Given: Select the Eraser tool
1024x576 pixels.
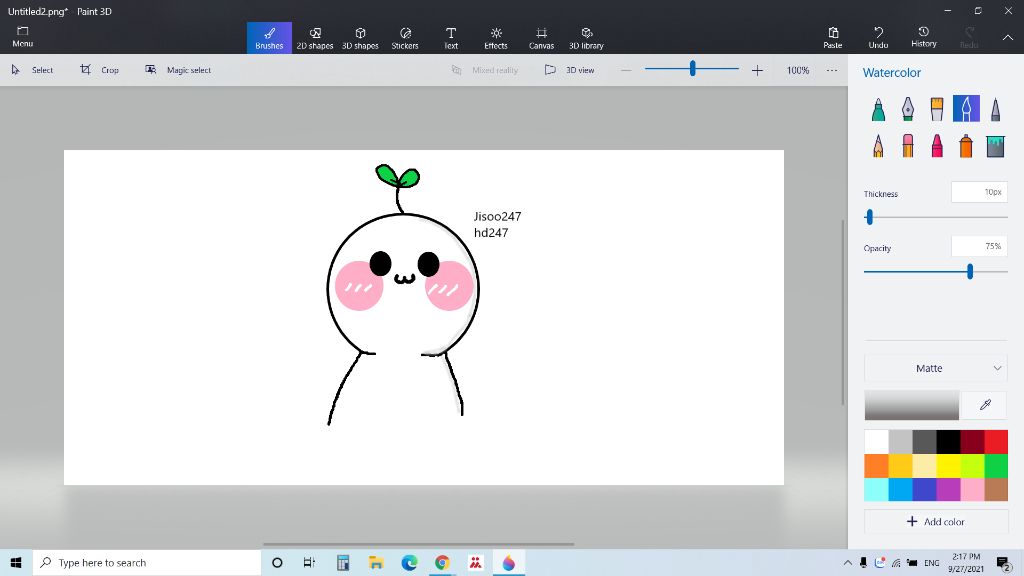Looking at the screenshot, I should point(908,146).
